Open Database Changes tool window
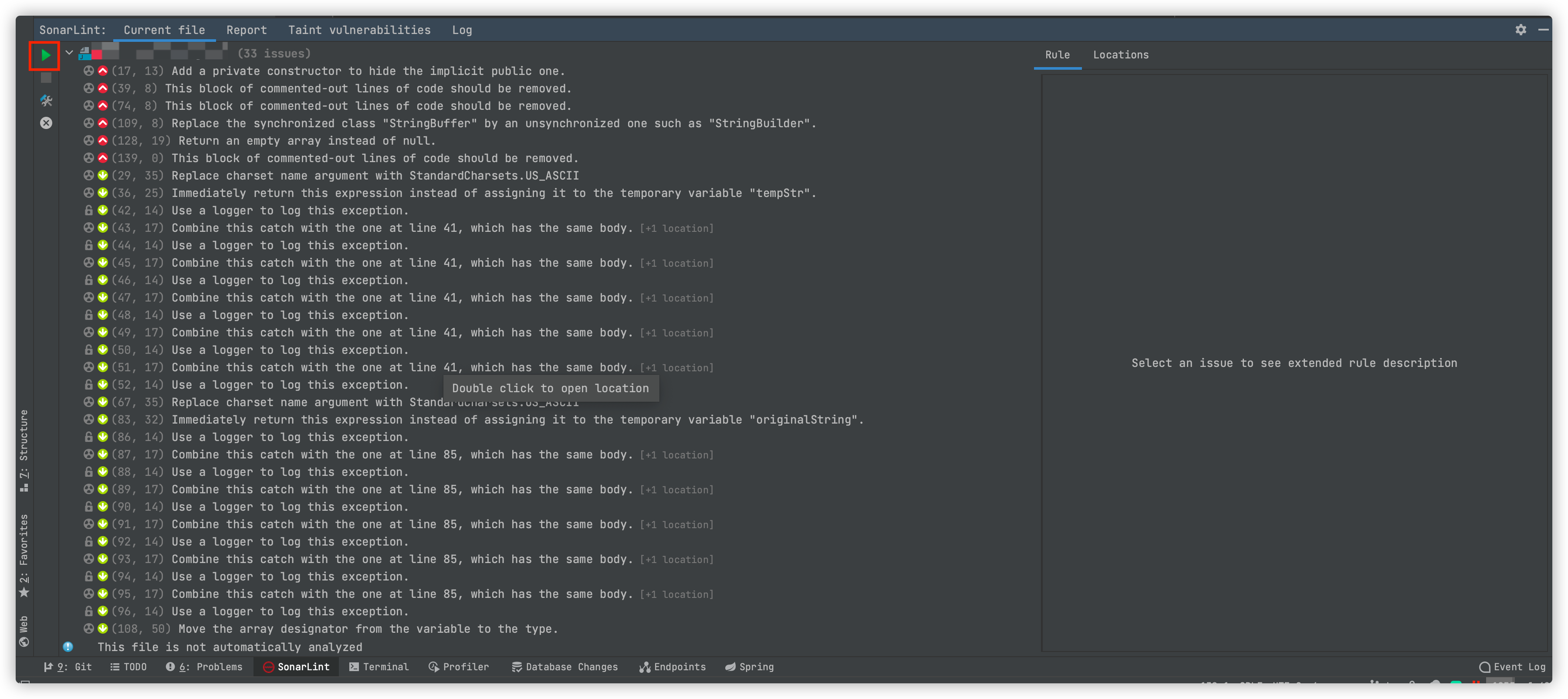 coord(564,667)
